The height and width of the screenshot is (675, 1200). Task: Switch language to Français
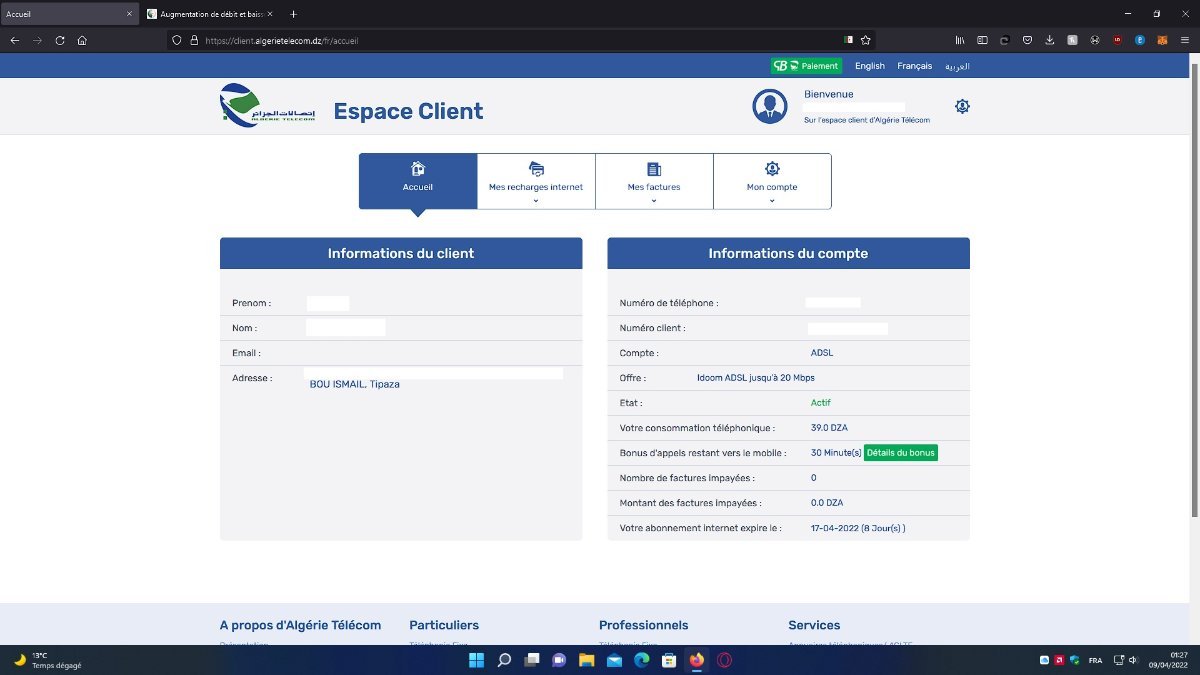[914, 66]
